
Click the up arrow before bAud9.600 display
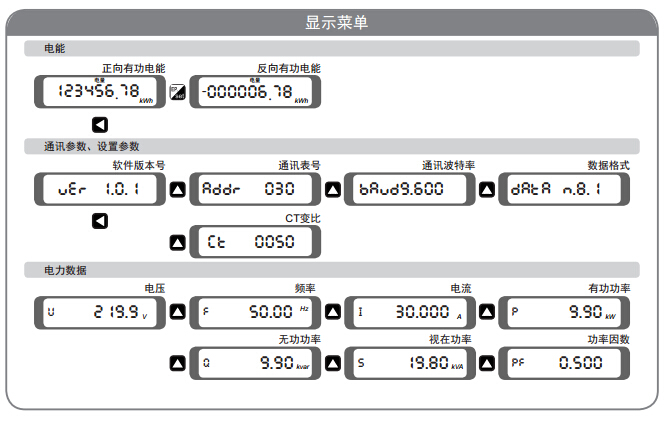(x=332, y=189)
